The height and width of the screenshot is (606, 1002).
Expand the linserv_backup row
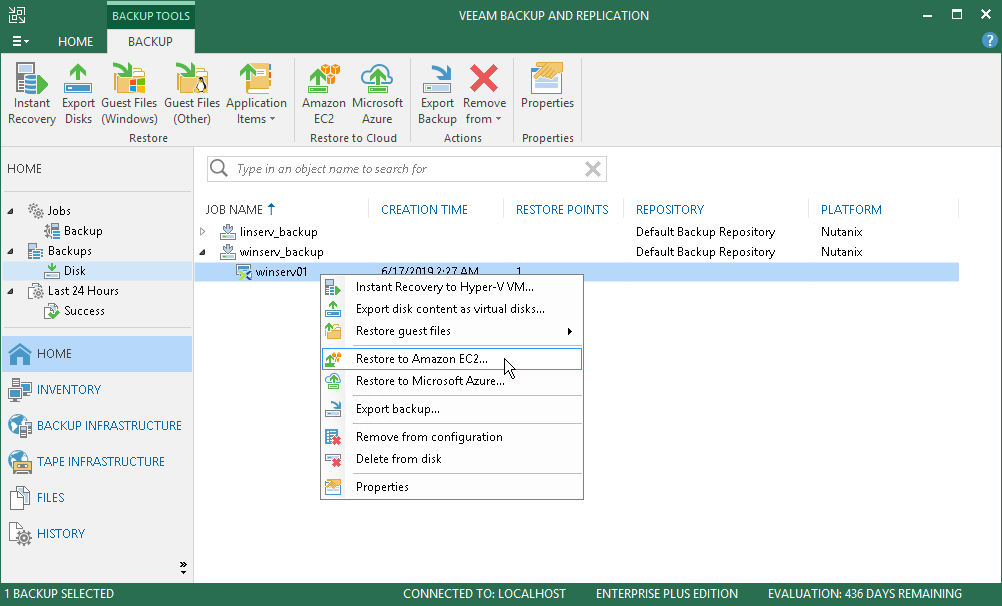[x=203, y=231]
